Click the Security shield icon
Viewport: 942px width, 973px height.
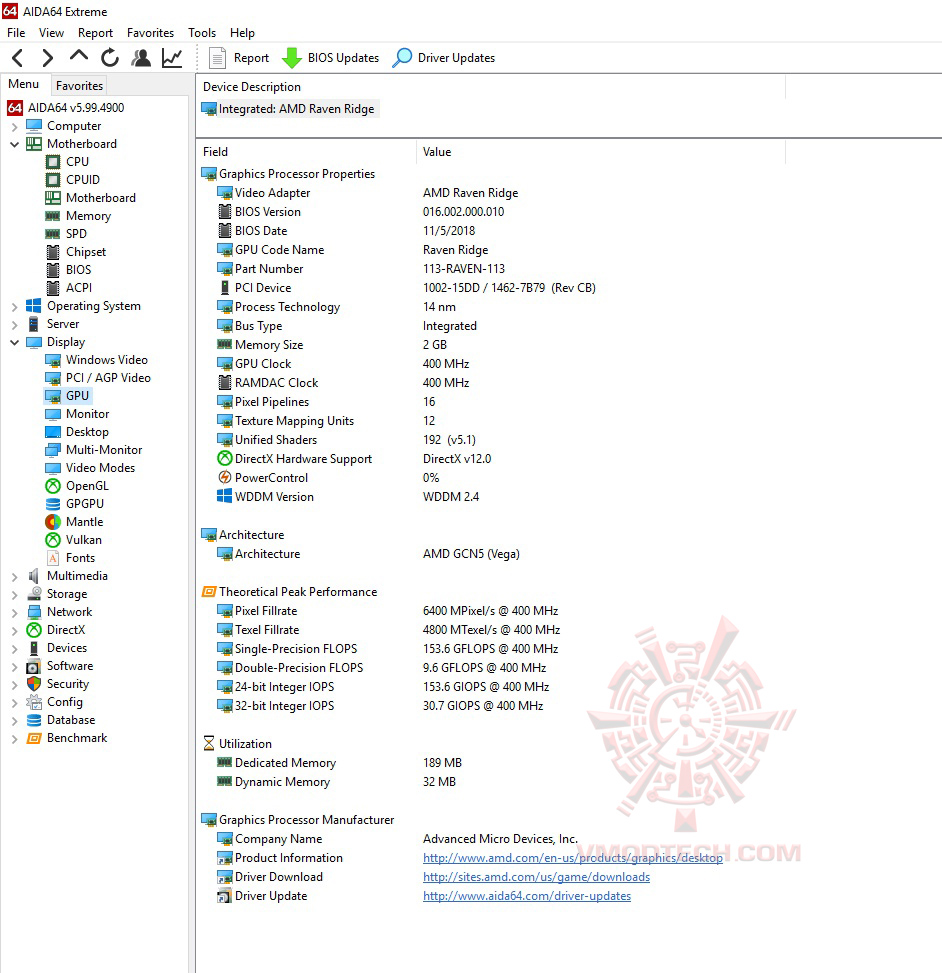click(34, 684)
